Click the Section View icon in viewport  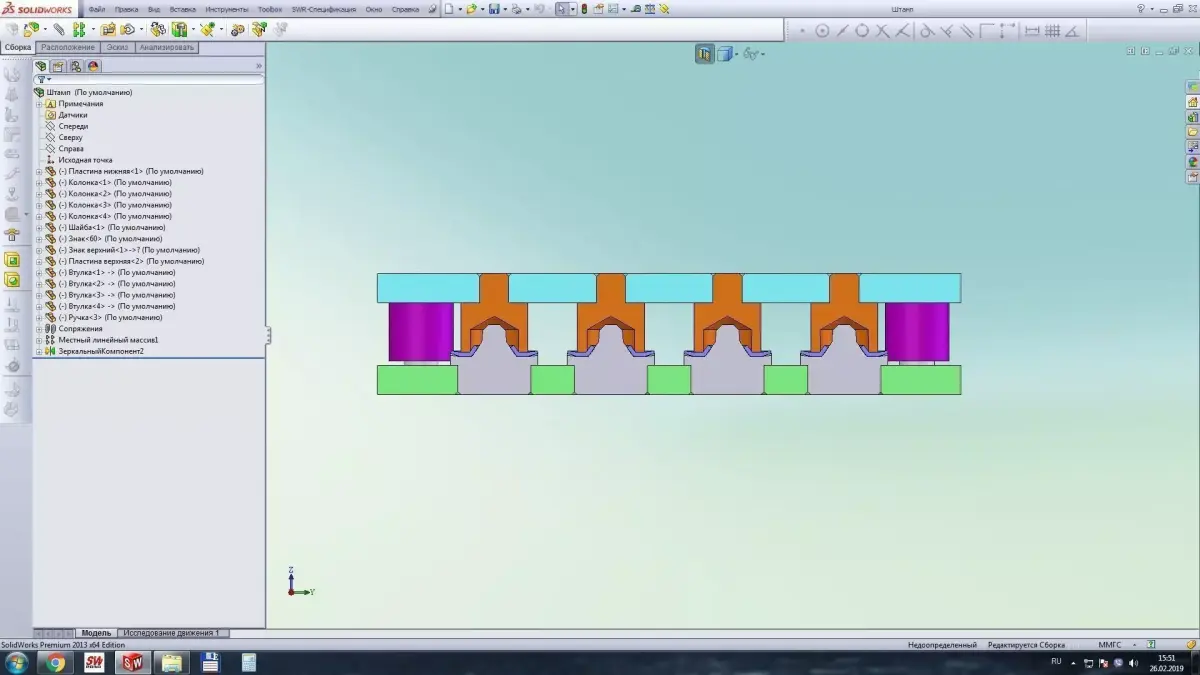[704, 54]
